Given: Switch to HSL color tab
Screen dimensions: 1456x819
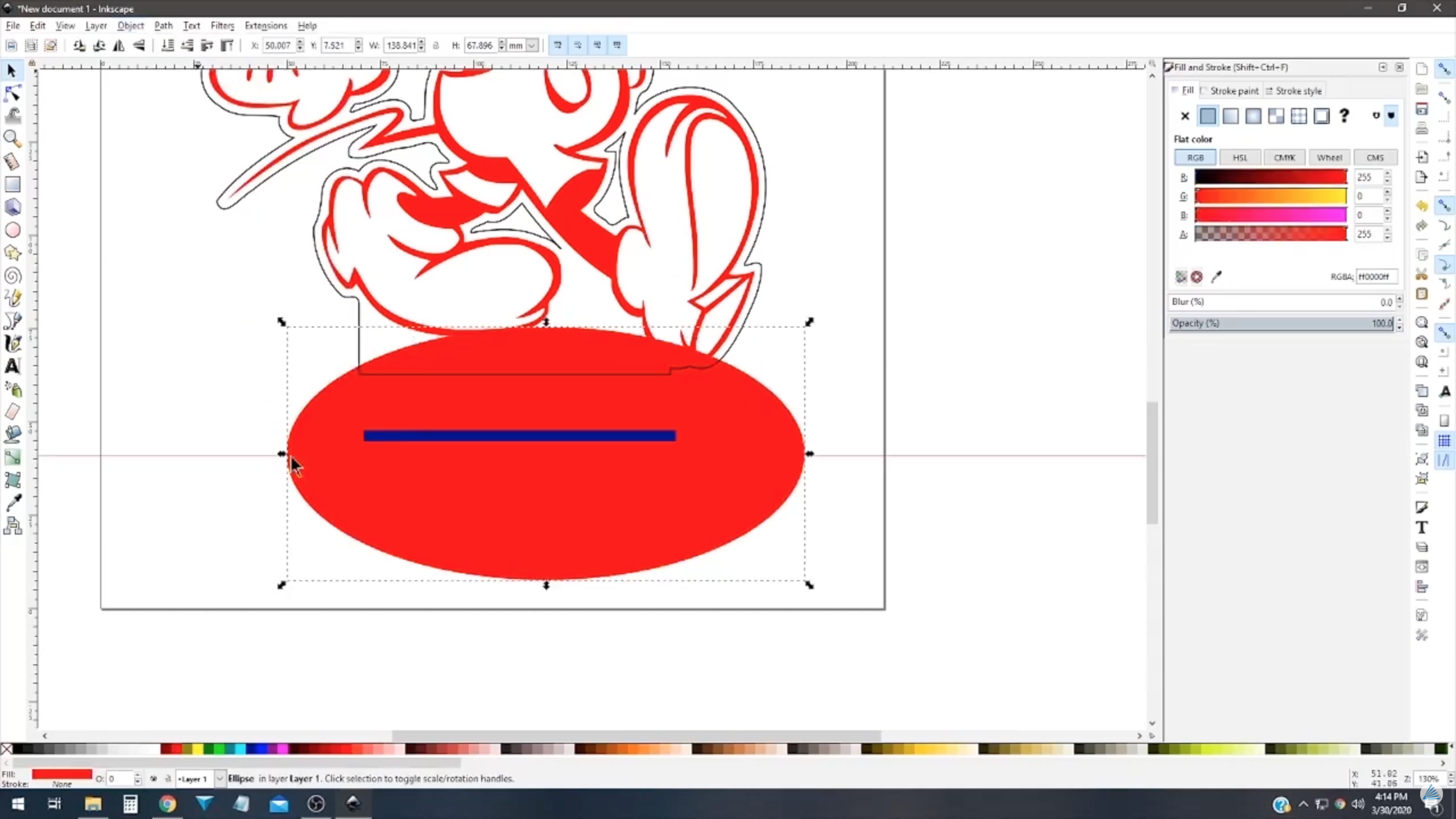Looking at the screenshot, I should point(1240,157).
